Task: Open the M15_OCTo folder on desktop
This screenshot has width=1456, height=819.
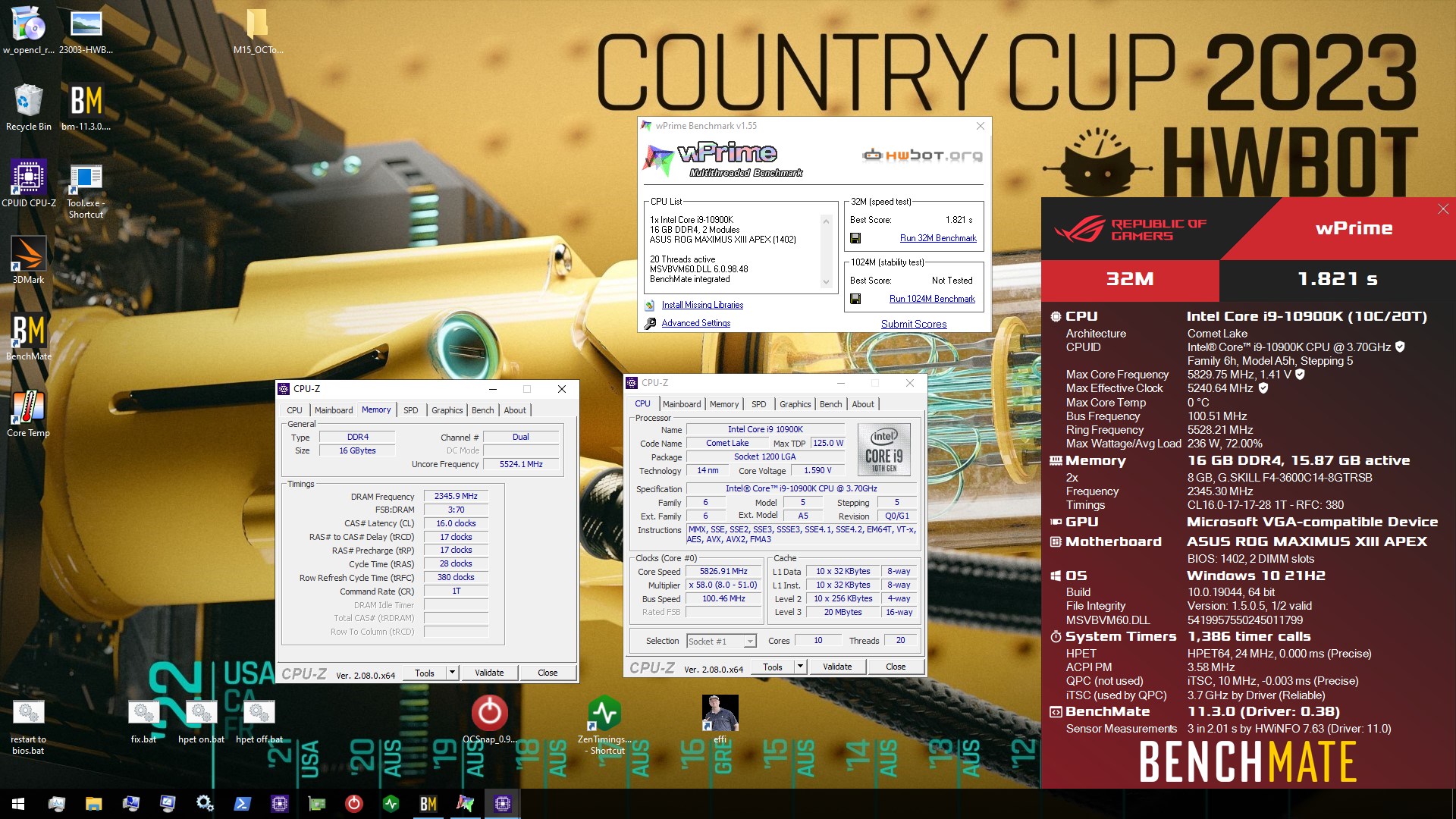Action: click(258, 30)
